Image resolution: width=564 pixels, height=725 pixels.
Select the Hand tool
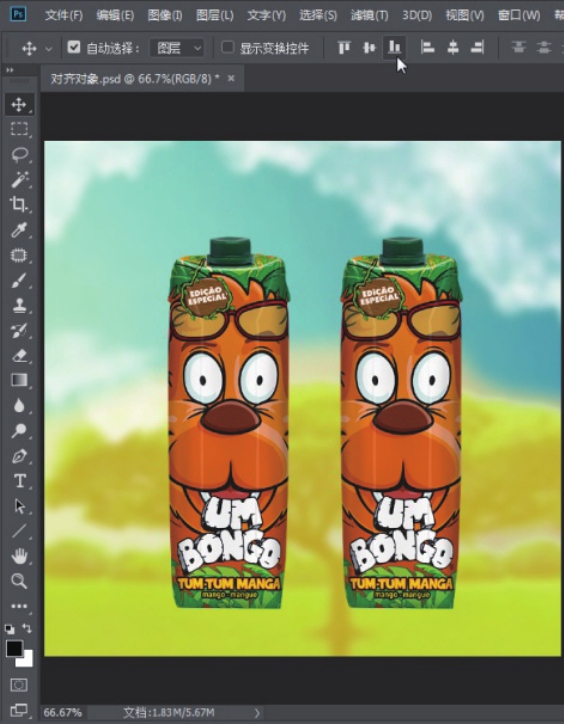[19, 556]
